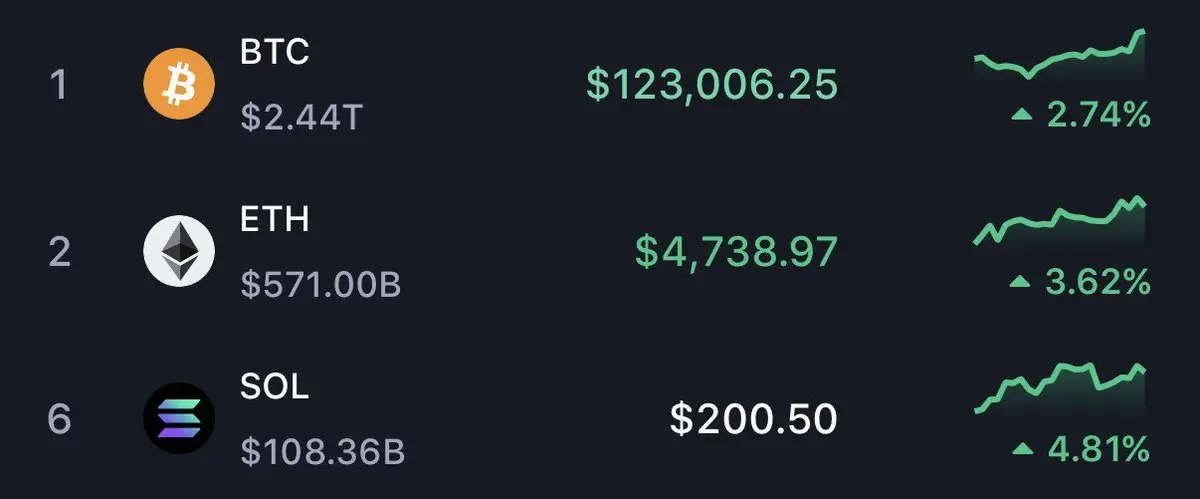This screenshot has width=1200, height=499.
Task: Click the $108.36B market cap value
Action: click(x=323, y=453)
